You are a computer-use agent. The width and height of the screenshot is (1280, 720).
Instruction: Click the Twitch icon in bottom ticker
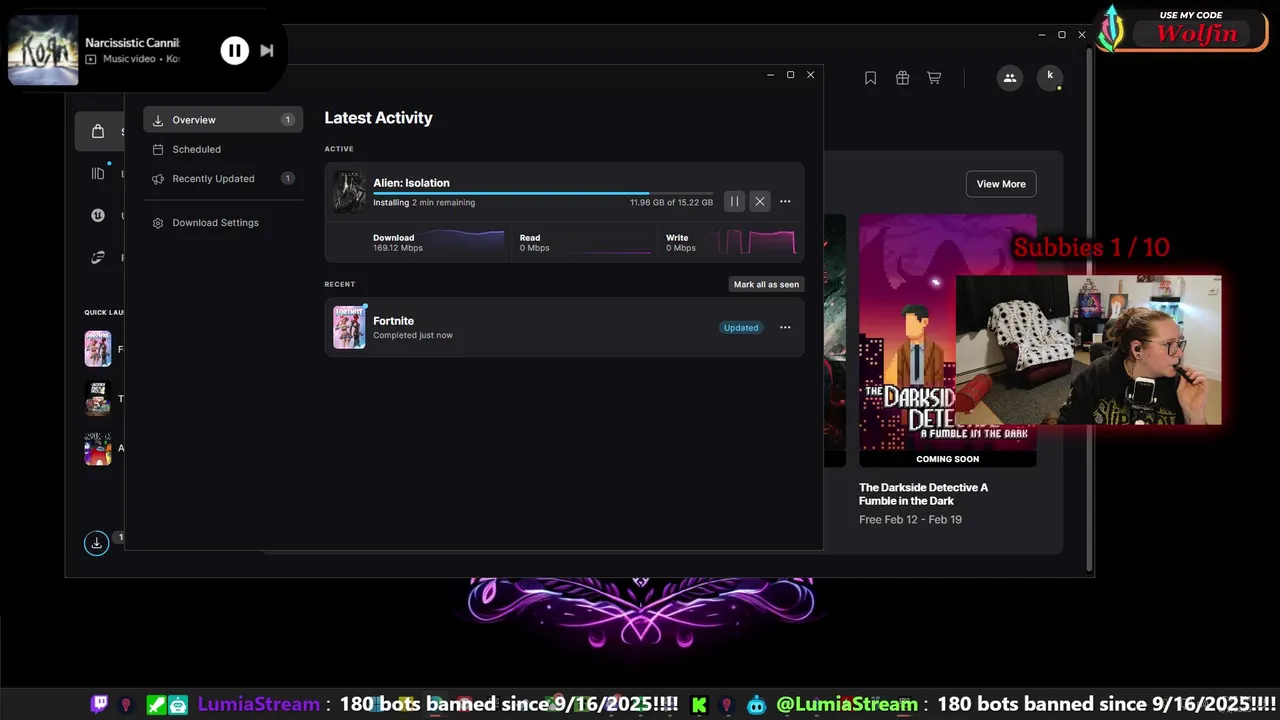[99, 704]
